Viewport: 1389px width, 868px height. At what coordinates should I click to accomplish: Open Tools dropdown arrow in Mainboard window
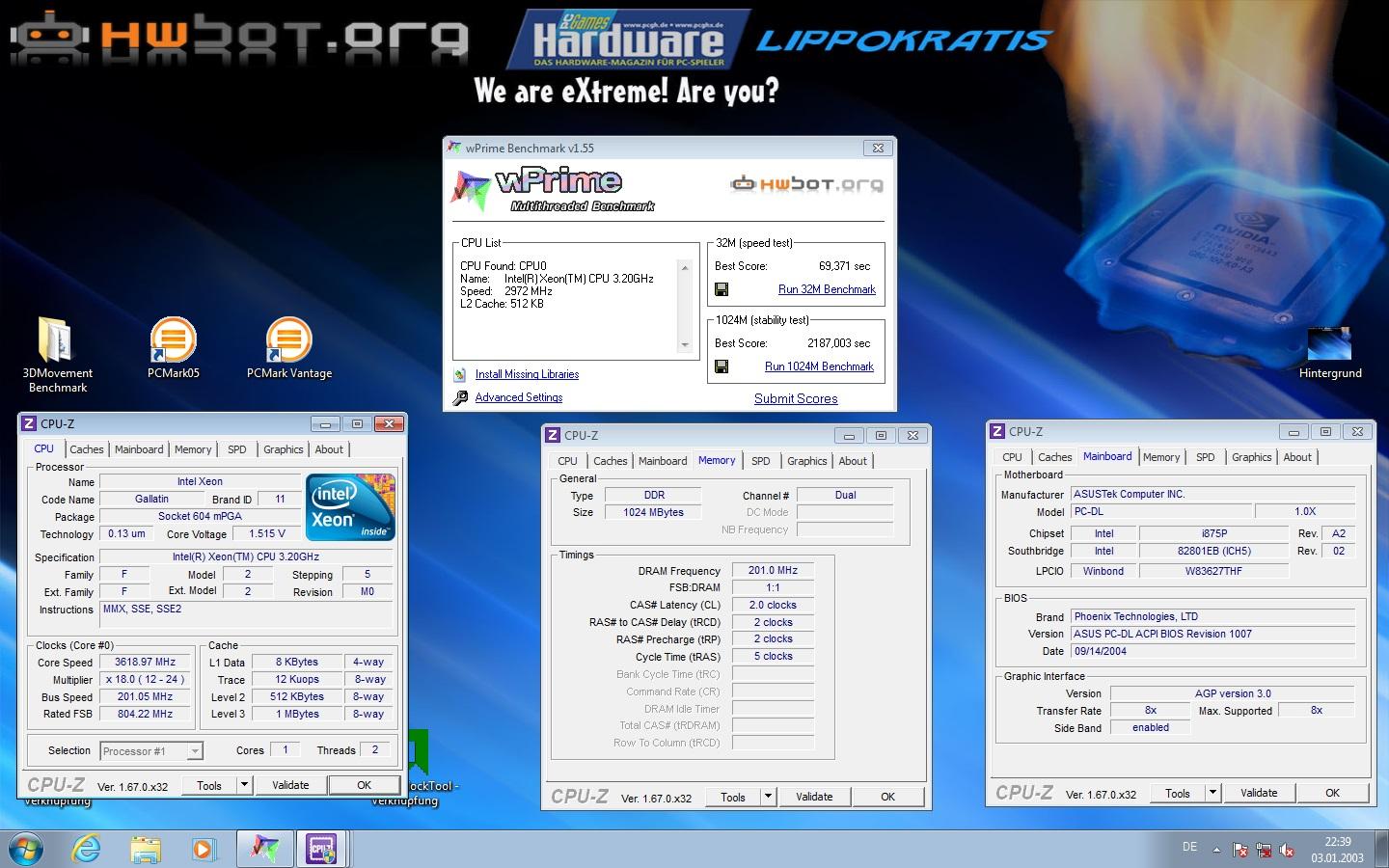click(1212, 793)
